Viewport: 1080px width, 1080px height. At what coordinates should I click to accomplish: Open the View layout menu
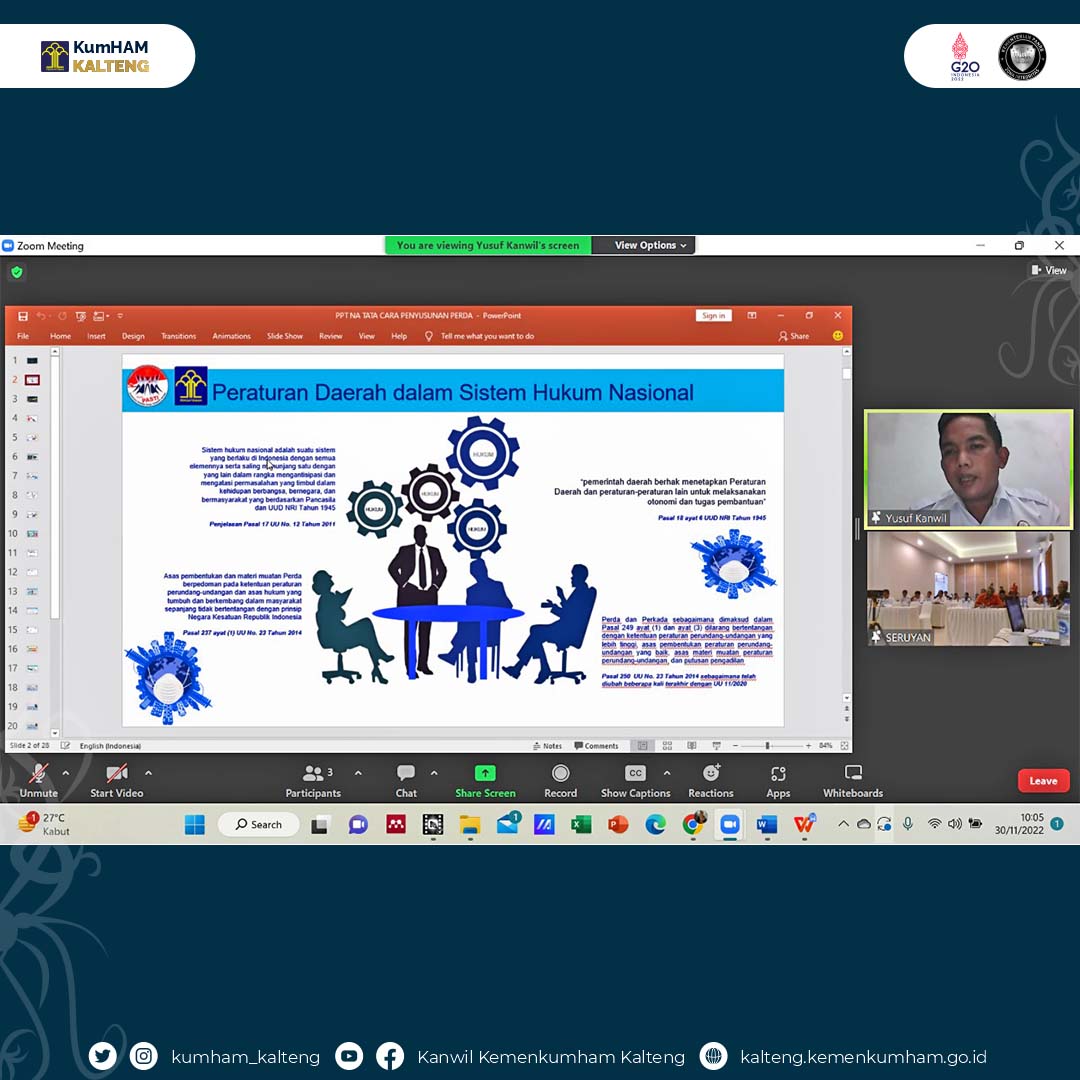[x=1049, y=270]
